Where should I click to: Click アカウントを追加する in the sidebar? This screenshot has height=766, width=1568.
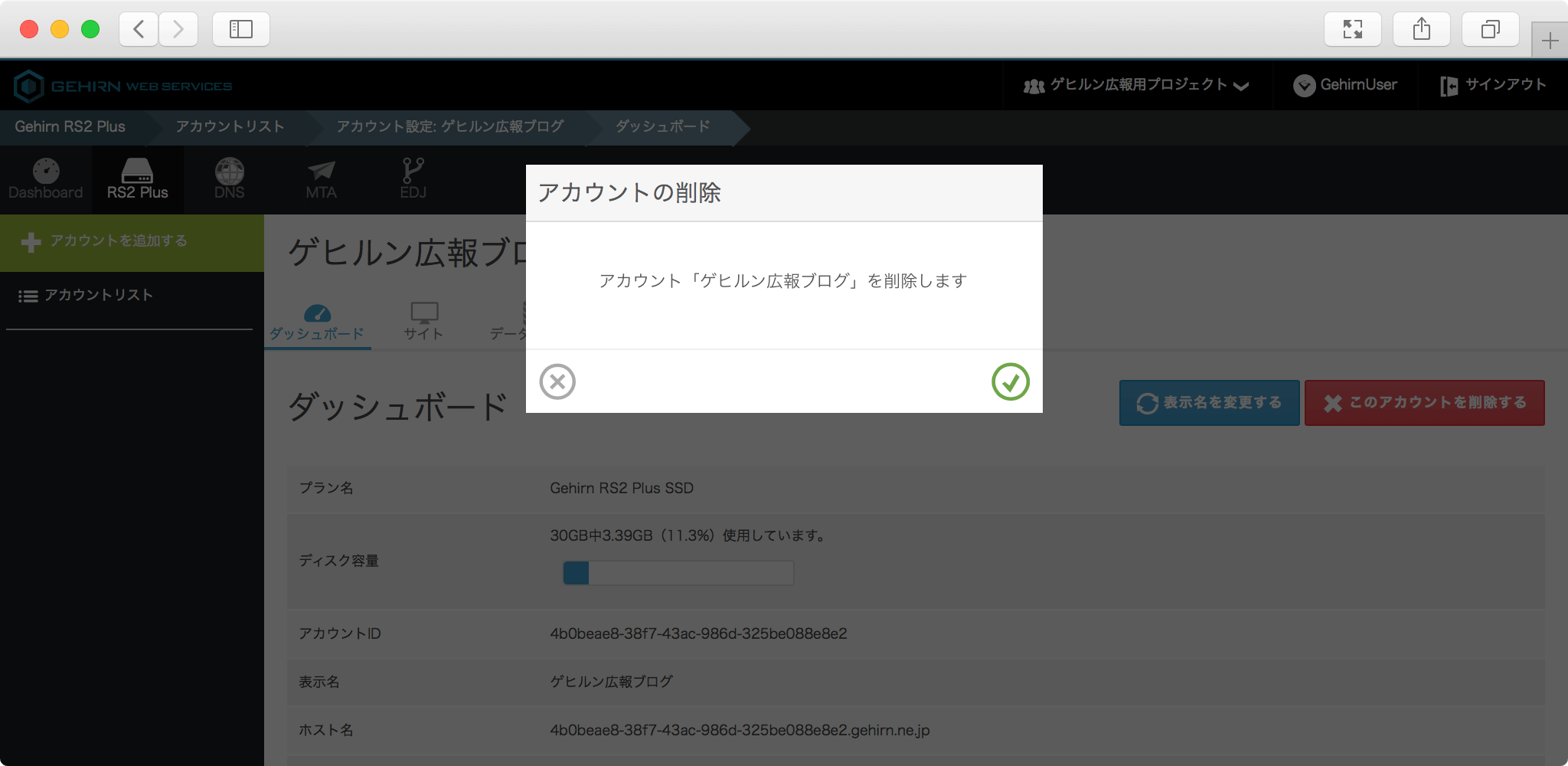click(119, 241)
